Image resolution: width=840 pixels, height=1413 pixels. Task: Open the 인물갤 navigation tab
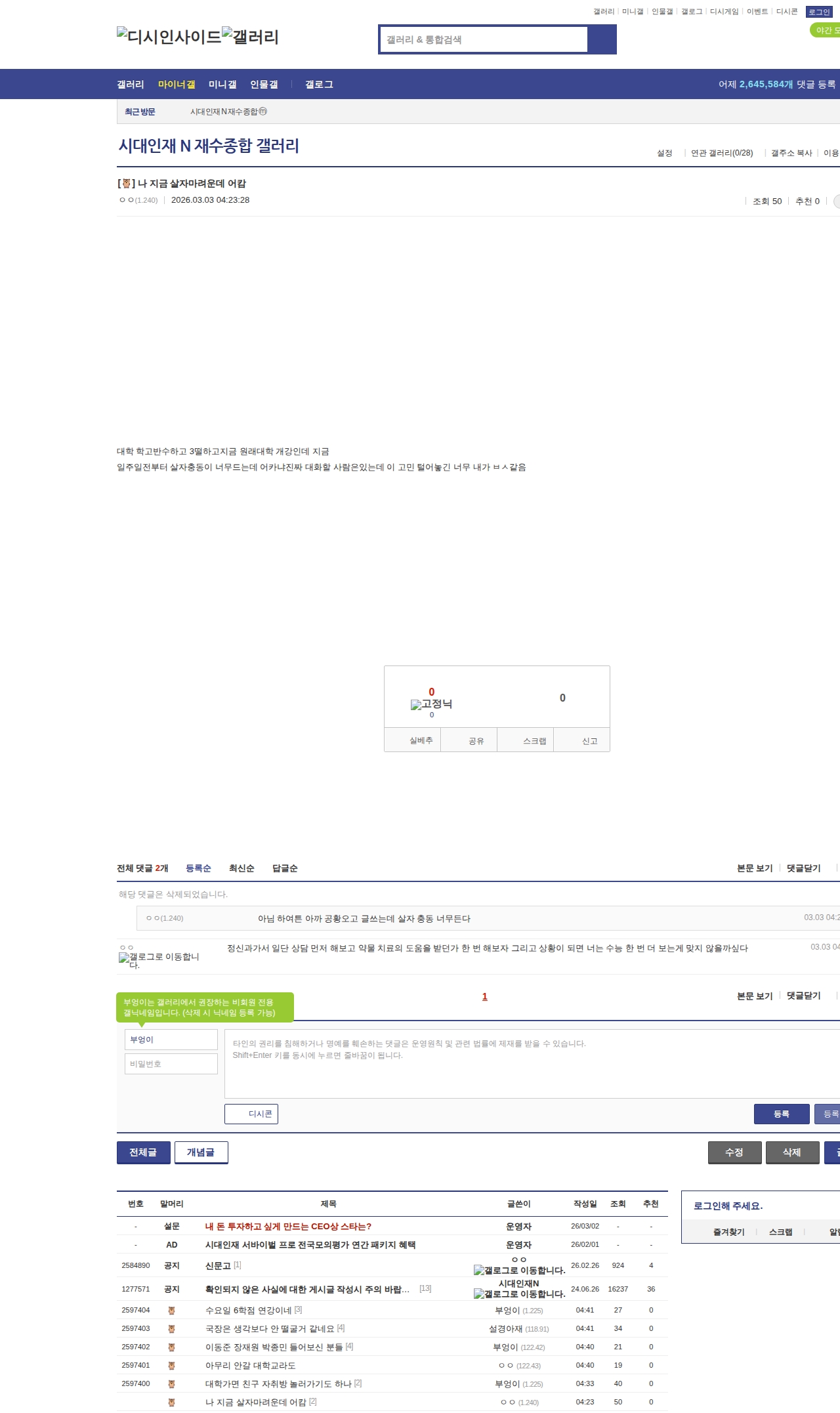(264, 84)
